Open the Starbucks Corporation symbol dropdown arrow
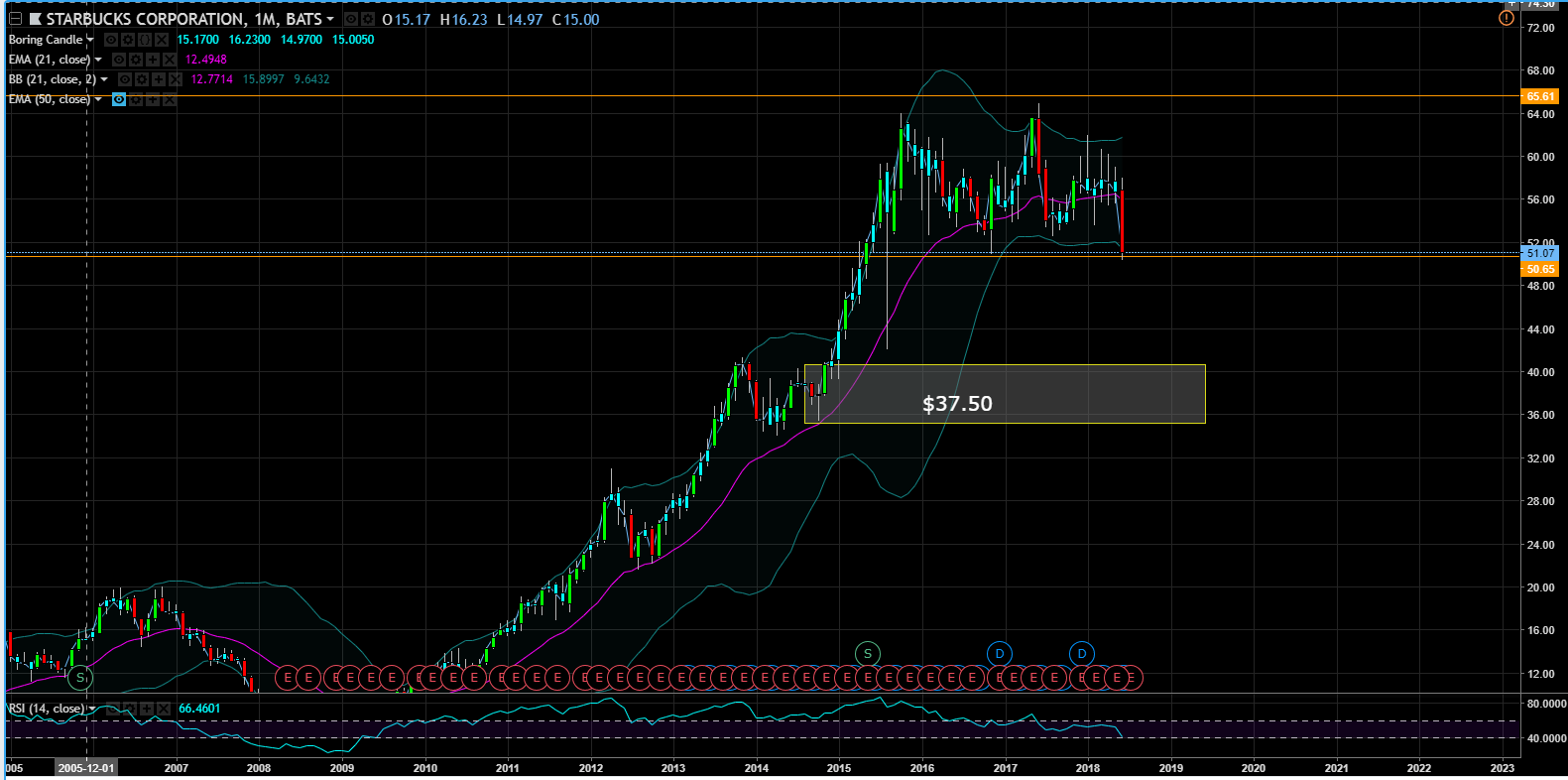1568x780 pixels. point(330,19)
